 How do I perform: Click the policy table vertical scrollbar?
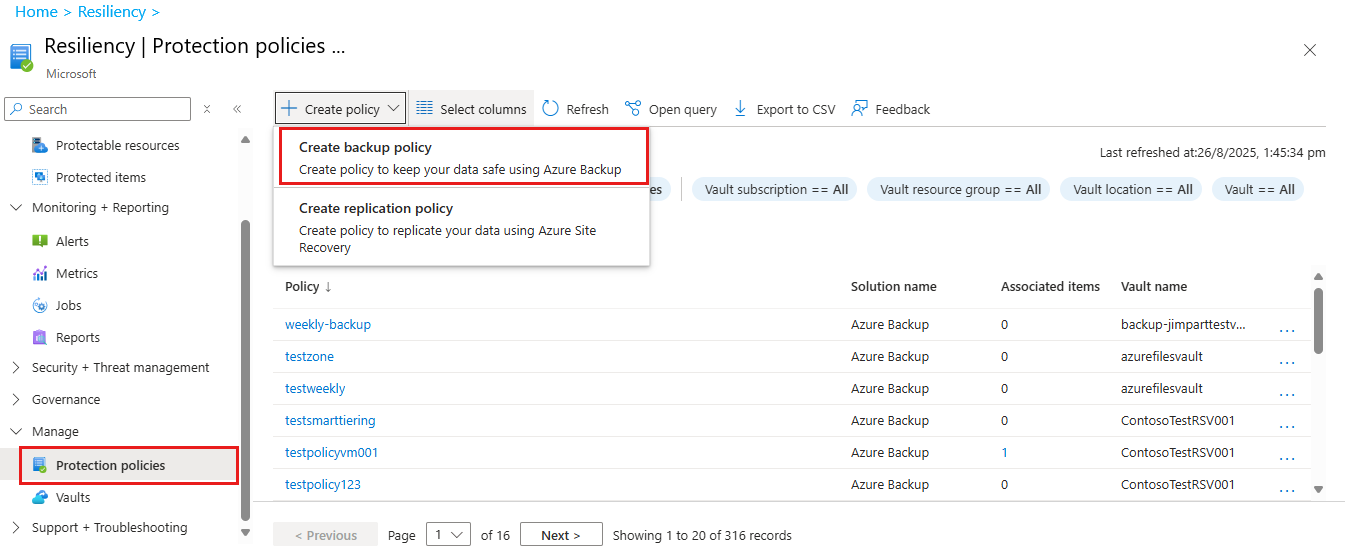(1318, 320)
